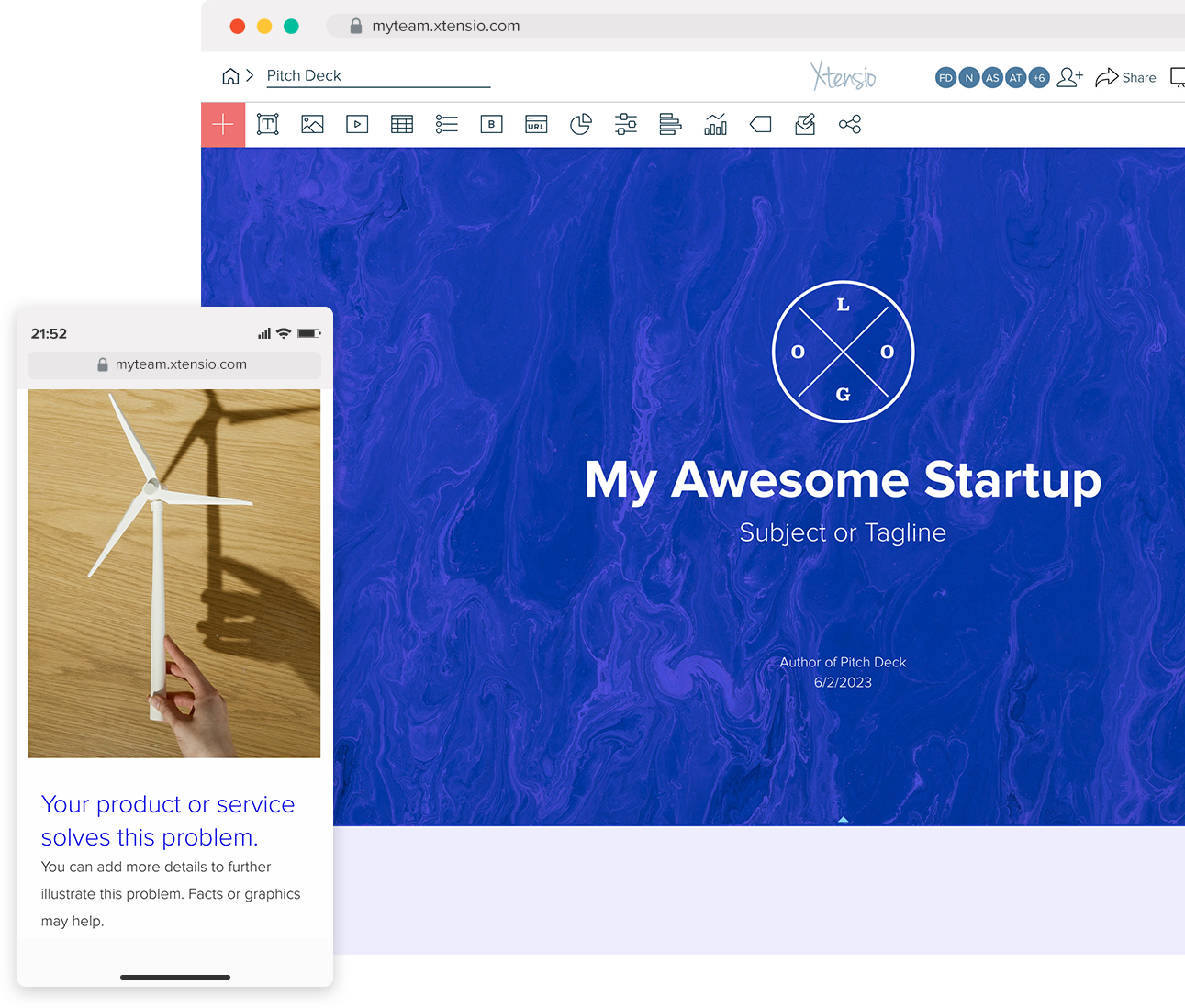This screenshot has width=1185, height=1008.
Task: Add a Label/Tag module
Action: pyautogui.click(x=760, y=124)
